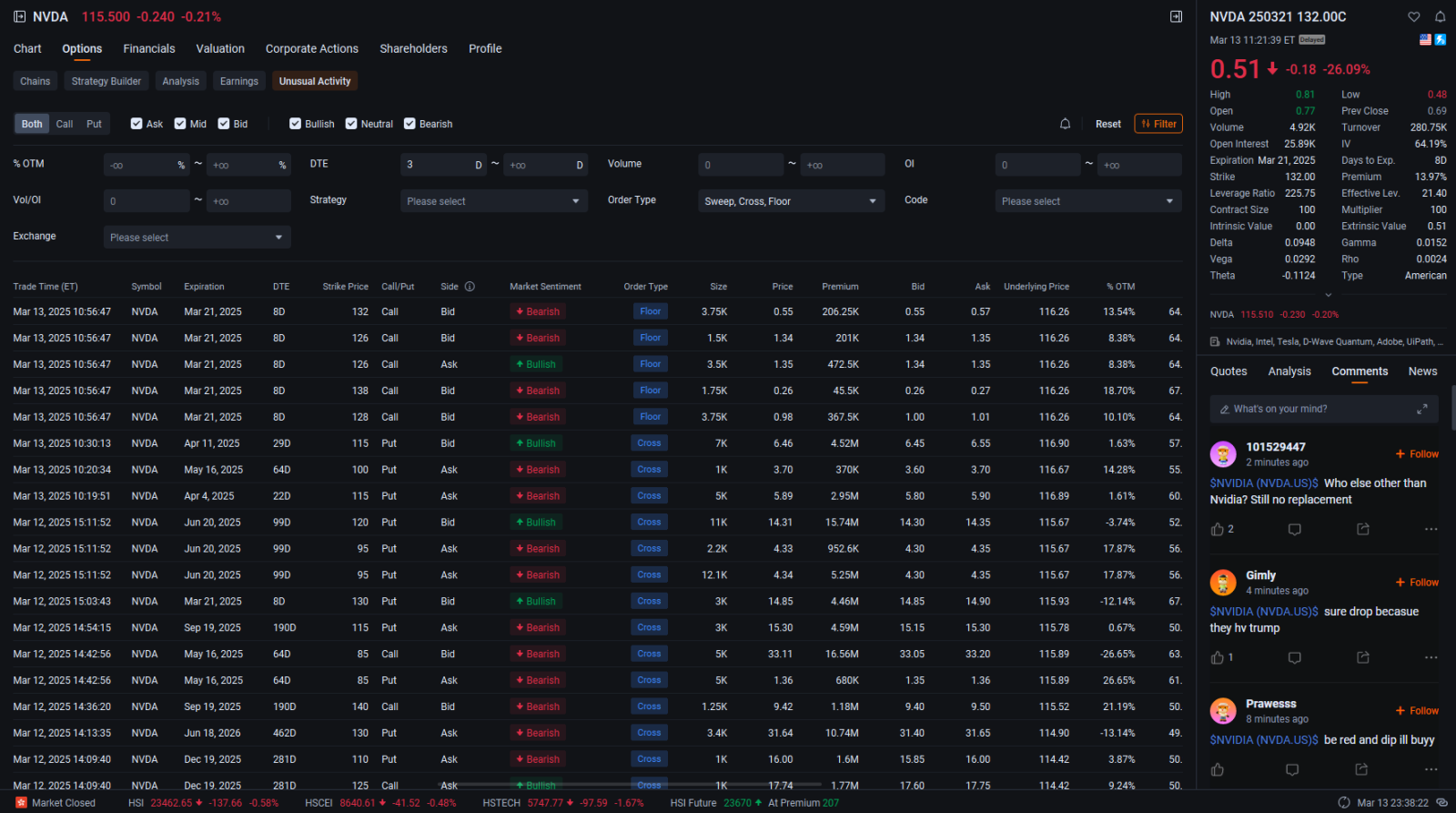Click the What's on your mind comment box
Viewport: 1456px width, 813px height.
[1324, 409]
